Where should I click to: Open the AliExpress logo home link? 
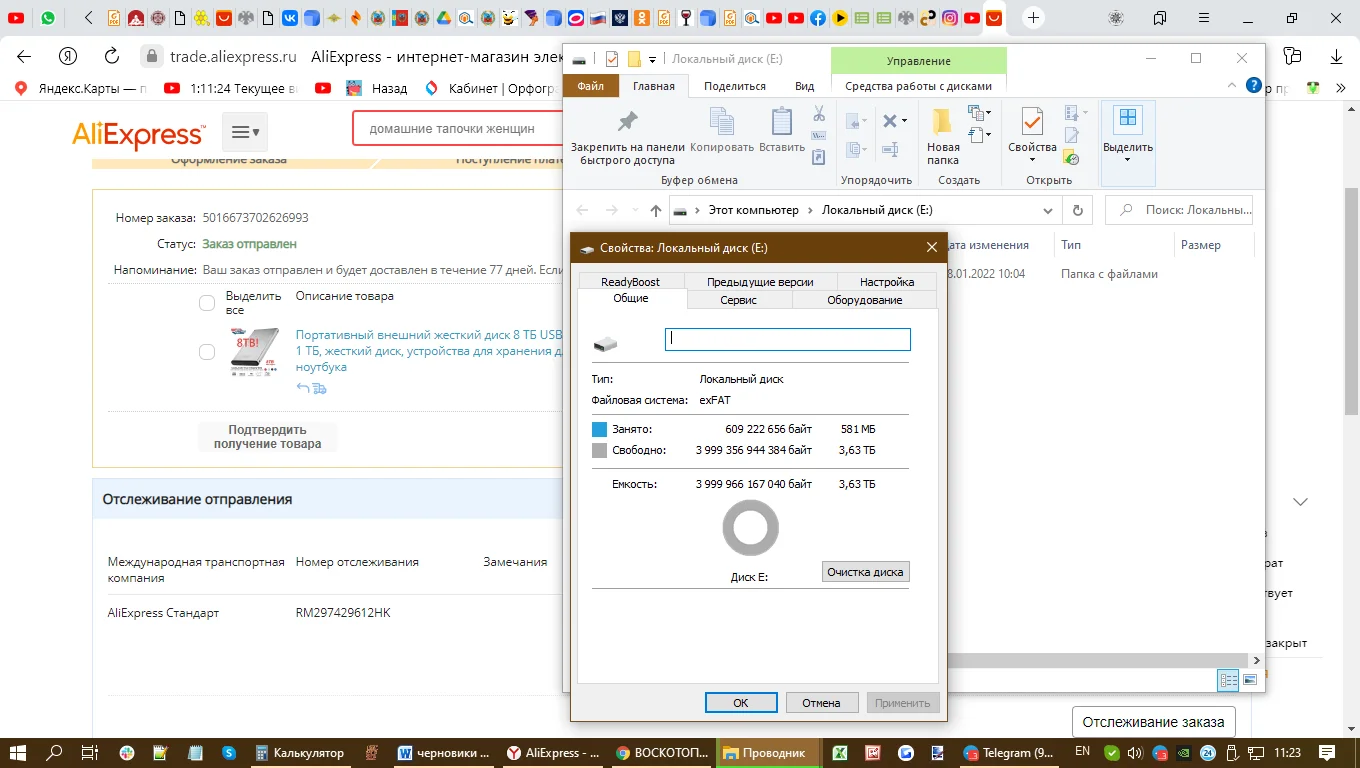[x=138, y=132]
